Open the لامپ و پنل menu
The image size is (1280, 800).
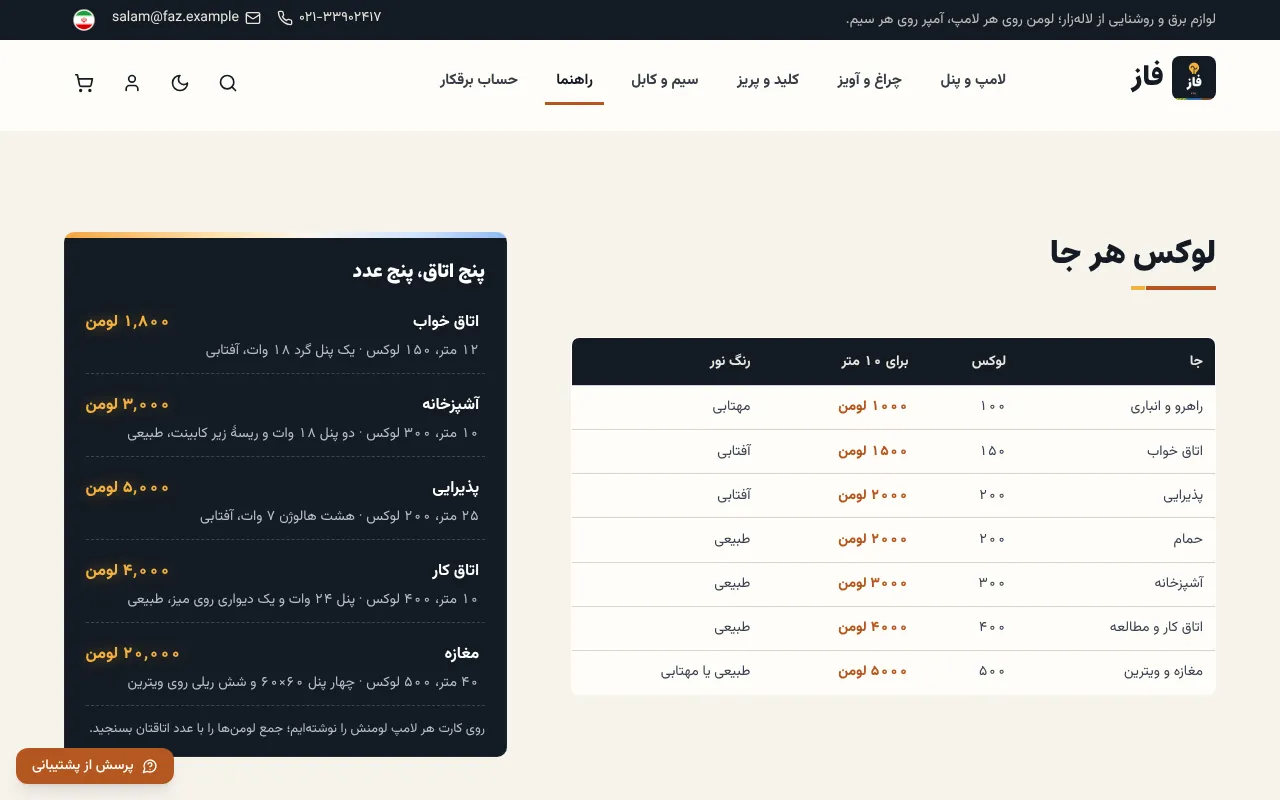pos(973,80)
